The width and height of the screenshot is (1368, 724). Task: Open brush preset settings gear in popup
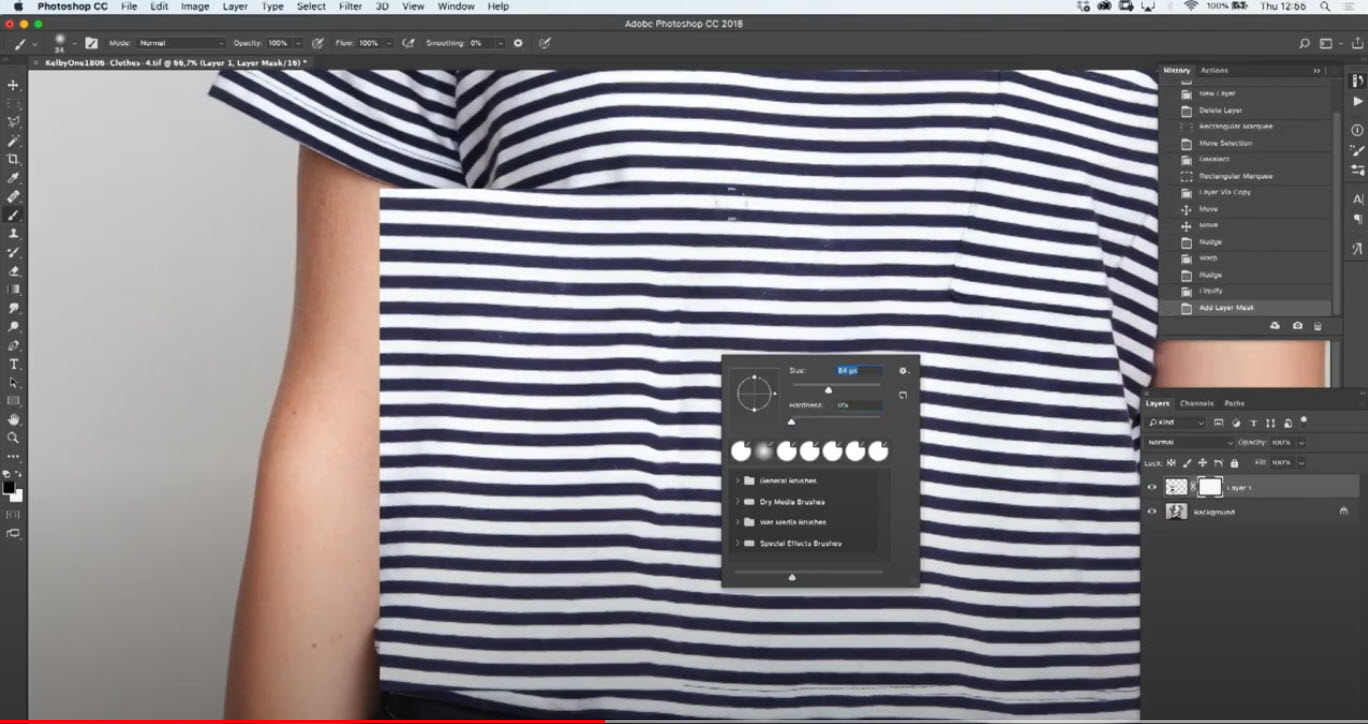pyautogui.click(x=903, y=371)
